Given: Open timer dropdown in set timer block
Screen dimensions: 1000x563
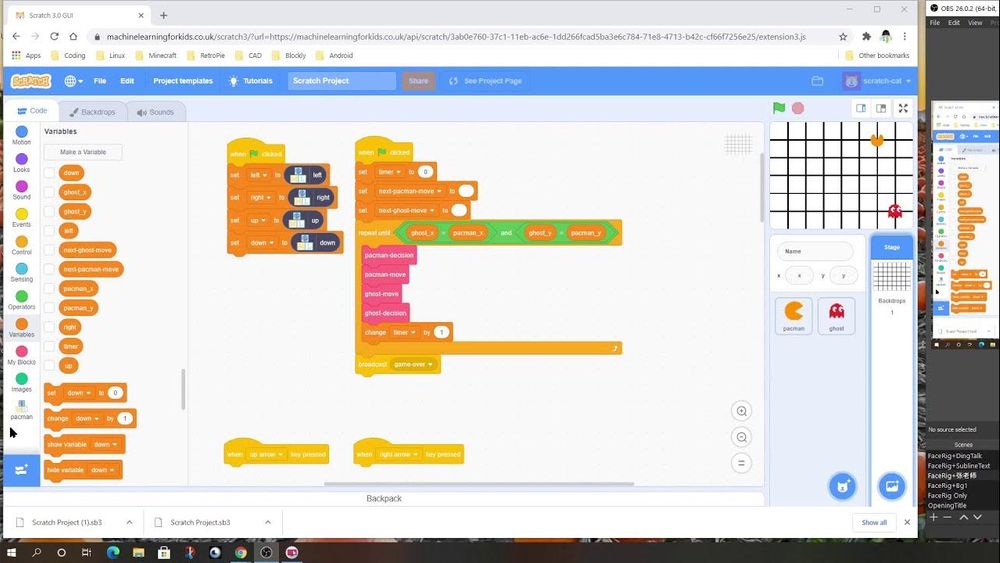Looking at the screenshot, I should pyautogui.click(x=389, y=172).
